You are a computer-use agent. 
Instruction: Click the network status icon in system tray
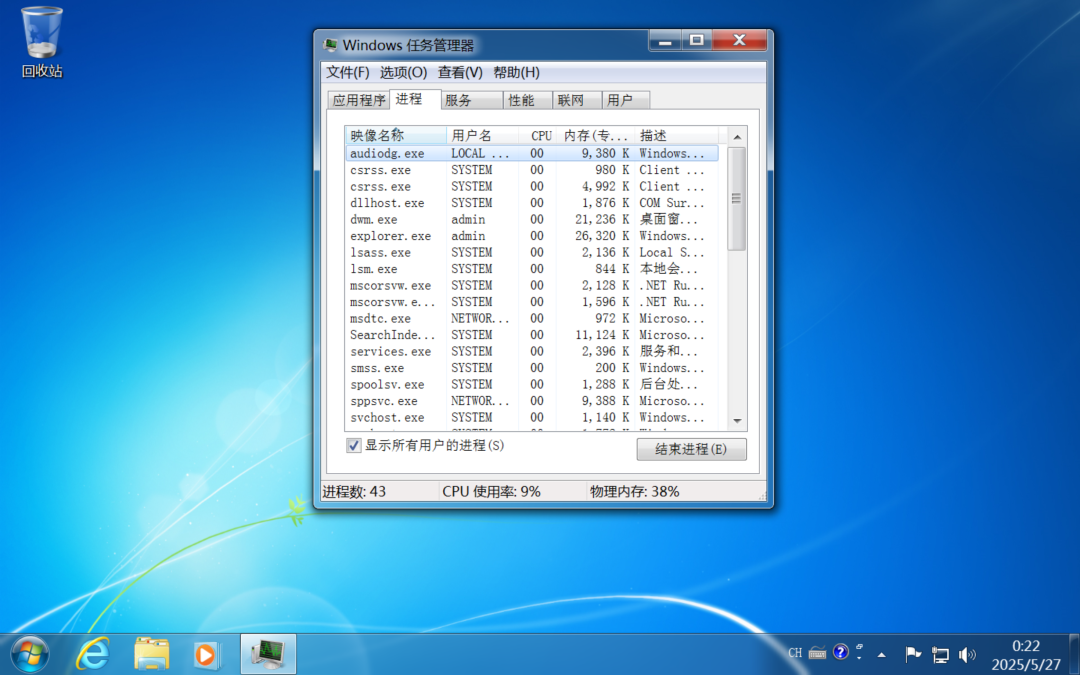click(x=940, y=653)
